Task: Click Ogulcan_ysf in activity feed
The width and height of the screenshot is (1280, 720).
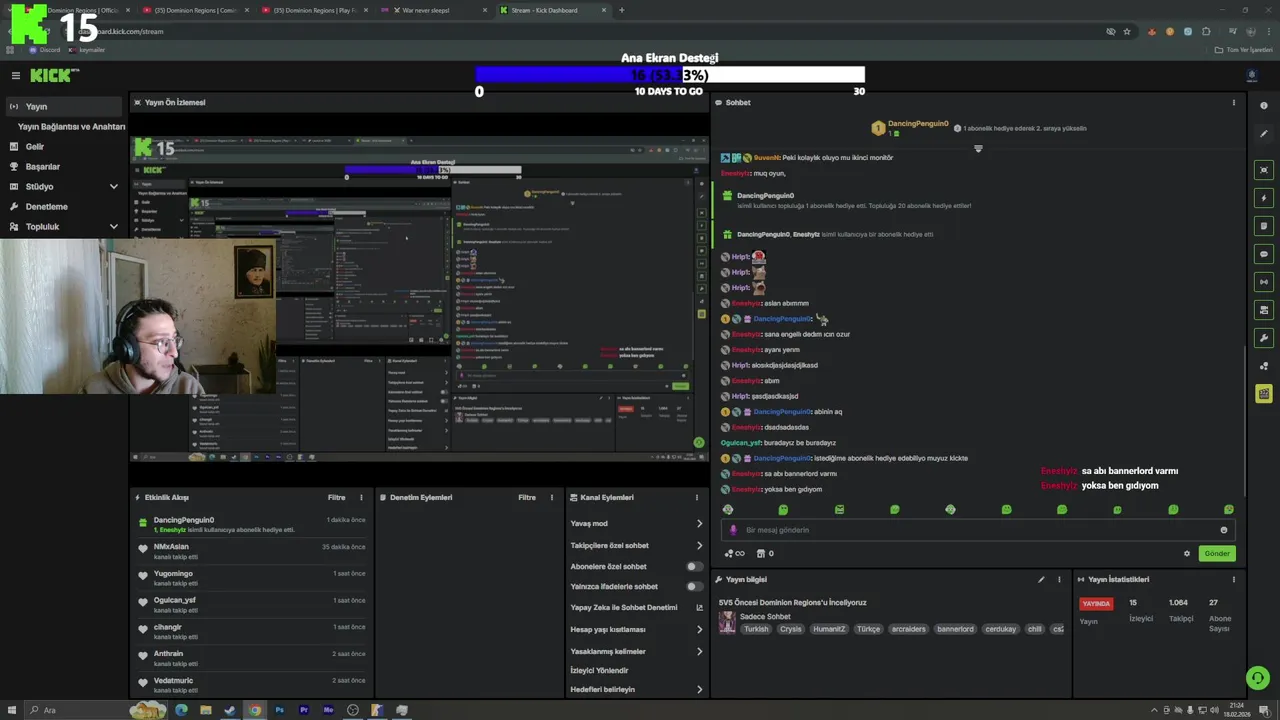Action: (x=252, y=604)
